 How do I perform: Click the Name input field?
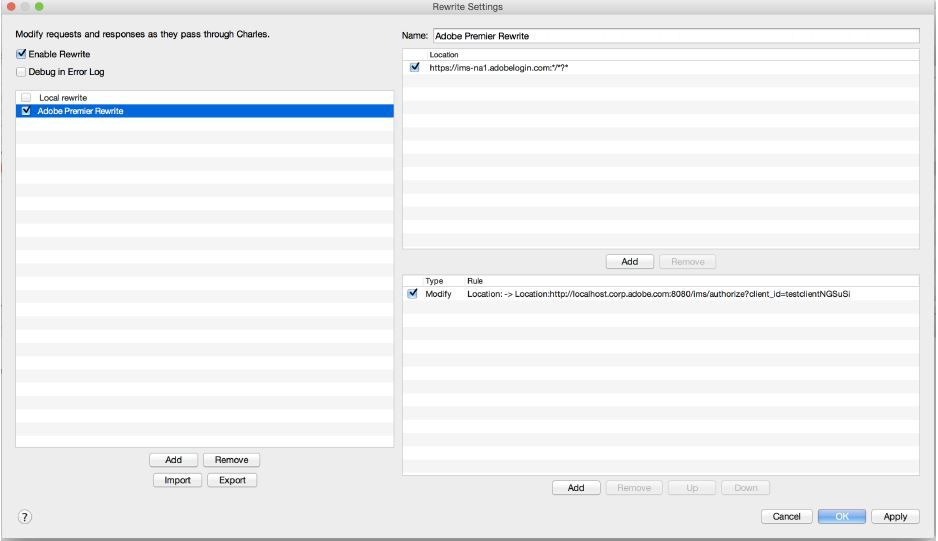676,36
